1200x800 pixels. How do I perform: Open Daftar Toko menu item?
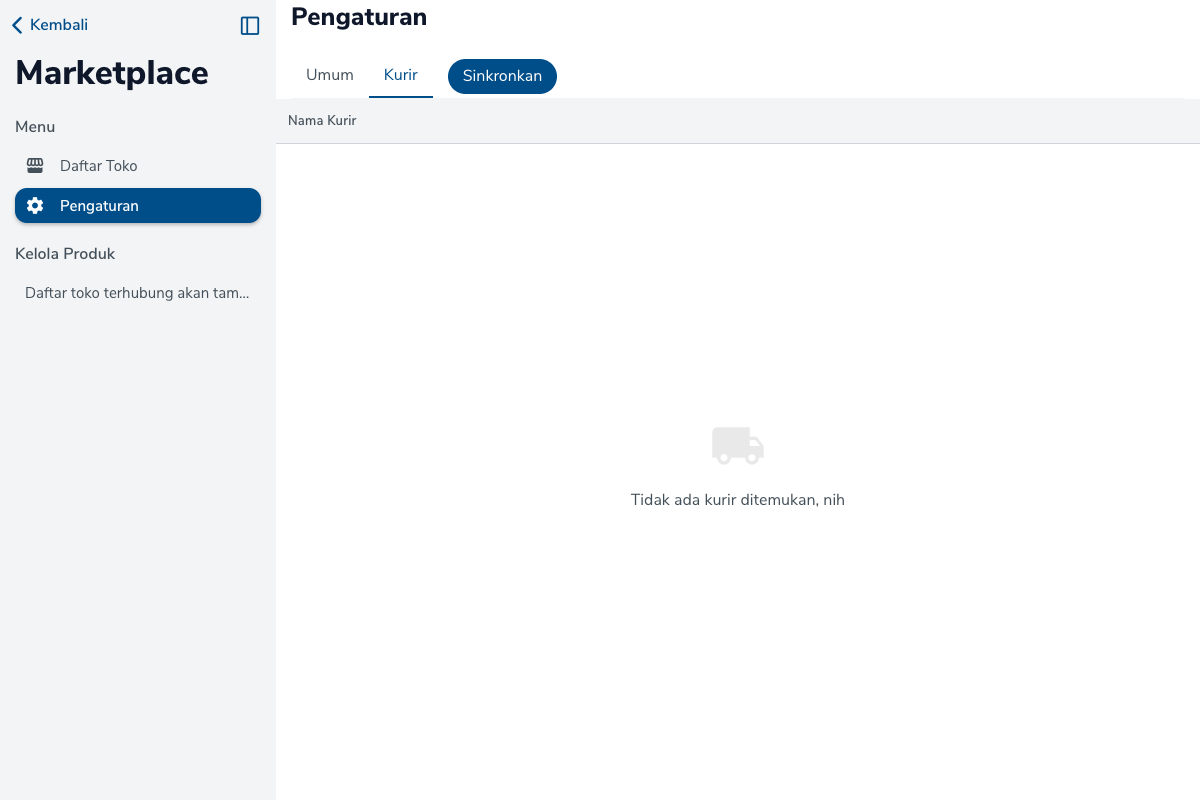[x=138, y=166]
